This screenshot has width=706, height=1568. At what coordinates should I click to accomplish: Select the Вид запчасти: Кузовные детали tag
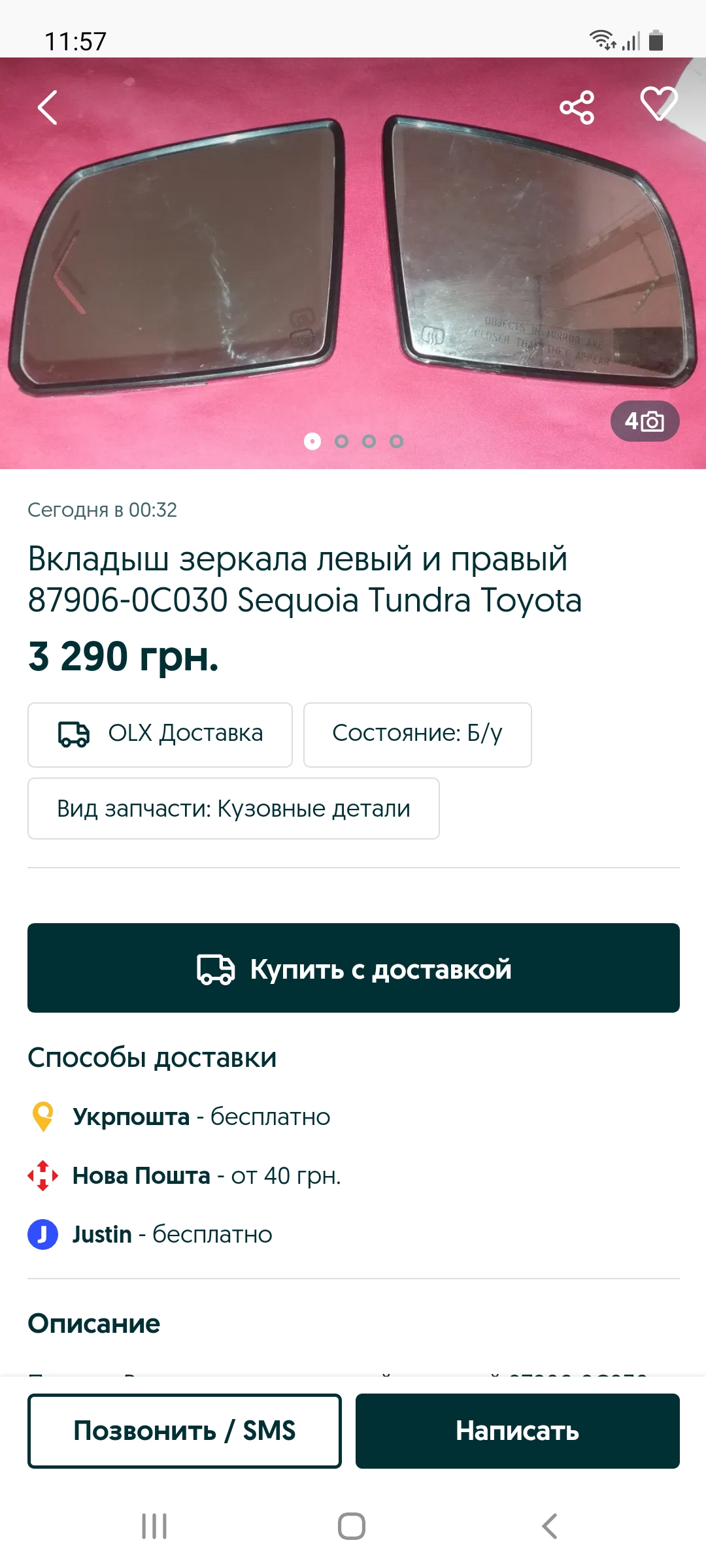point(233,809)
